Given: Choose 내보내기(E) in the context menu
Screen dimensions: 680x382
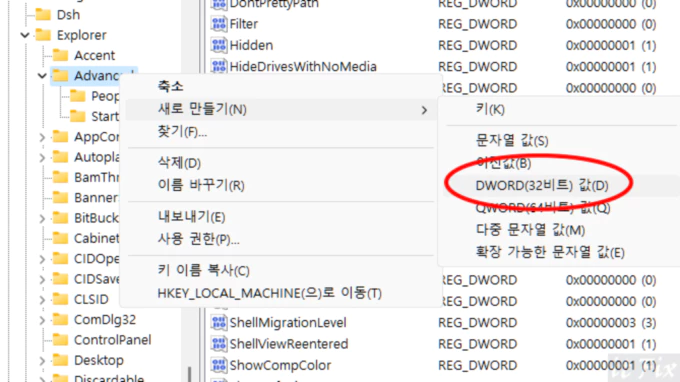Looking at the screenshot, I should tap(281, 217).
